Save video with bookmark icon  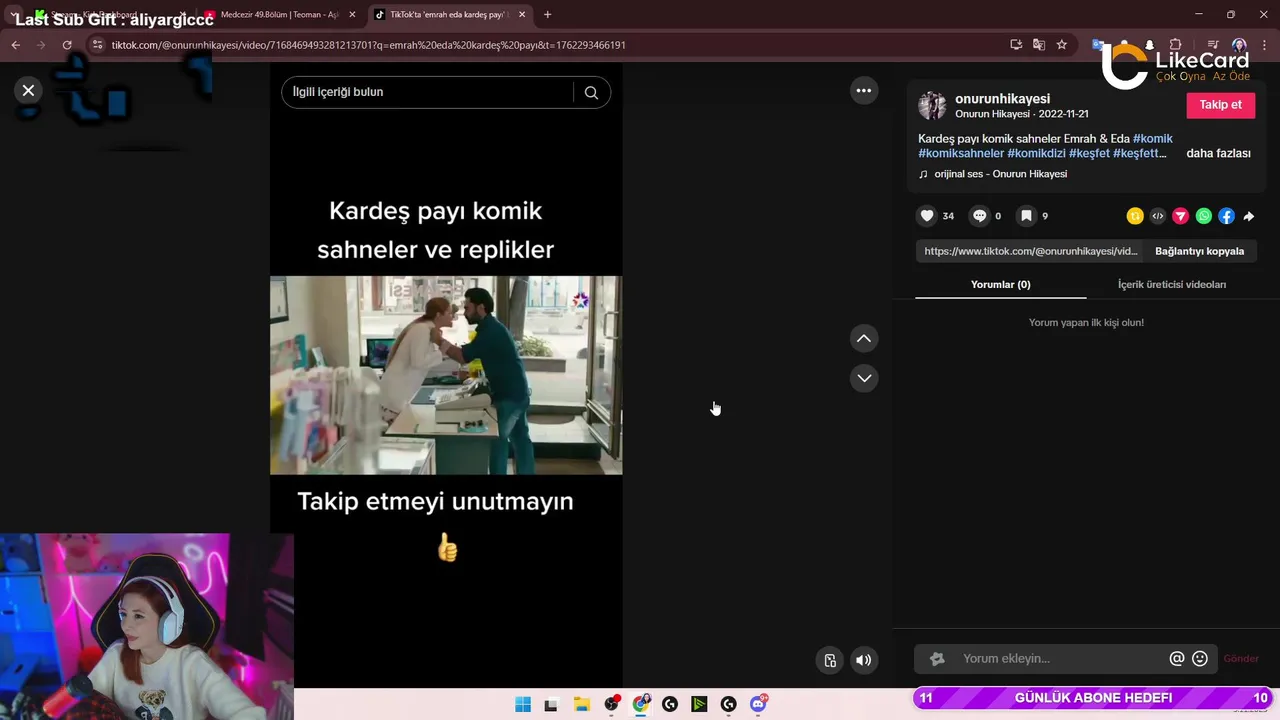1026,216
